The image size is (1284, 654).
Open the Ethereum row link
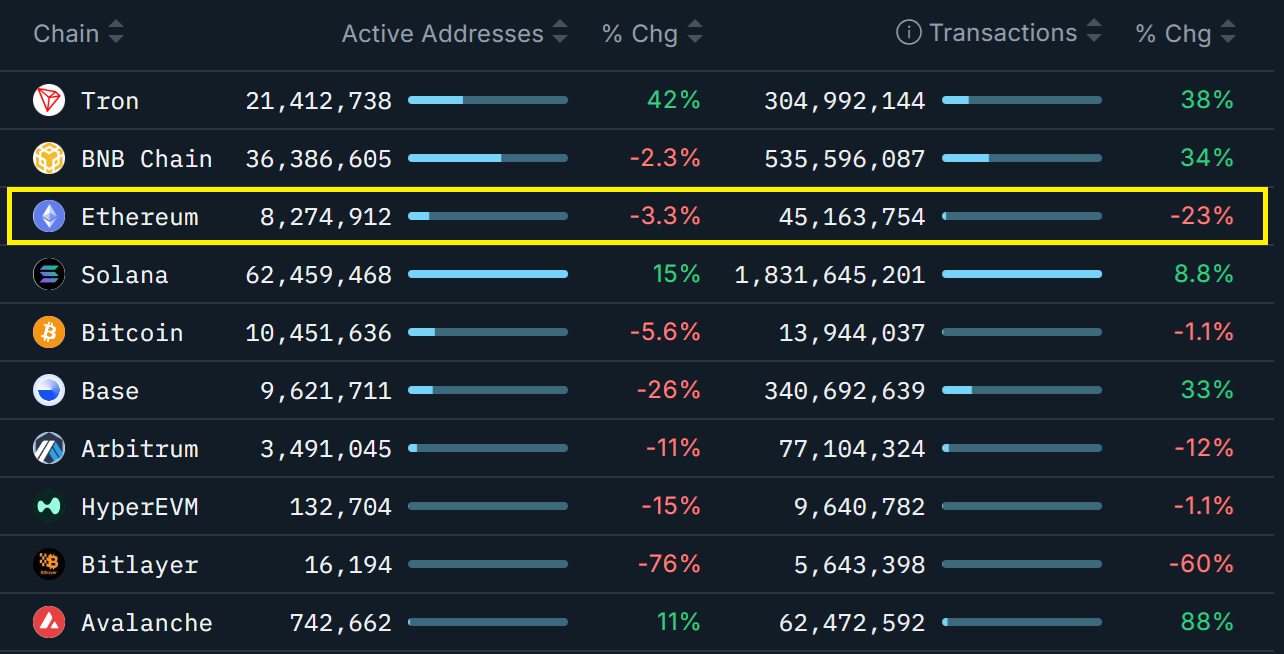tap(140, 216)
